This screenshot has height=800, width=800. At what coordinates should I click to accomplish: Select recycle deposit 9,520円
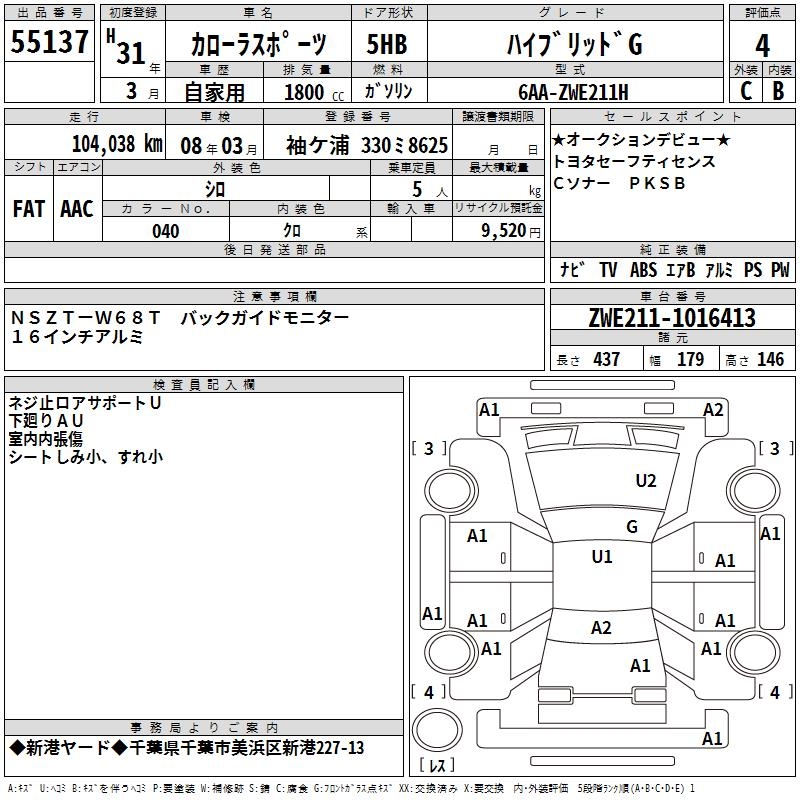tap(511, 231)
